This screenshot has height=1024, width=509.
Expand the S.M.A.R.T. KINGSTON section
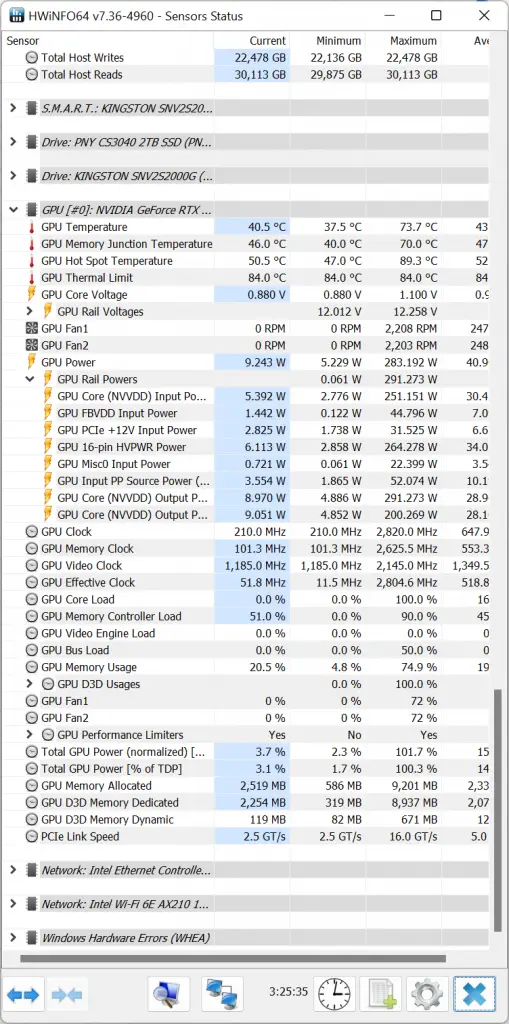[x=13, y=108]
